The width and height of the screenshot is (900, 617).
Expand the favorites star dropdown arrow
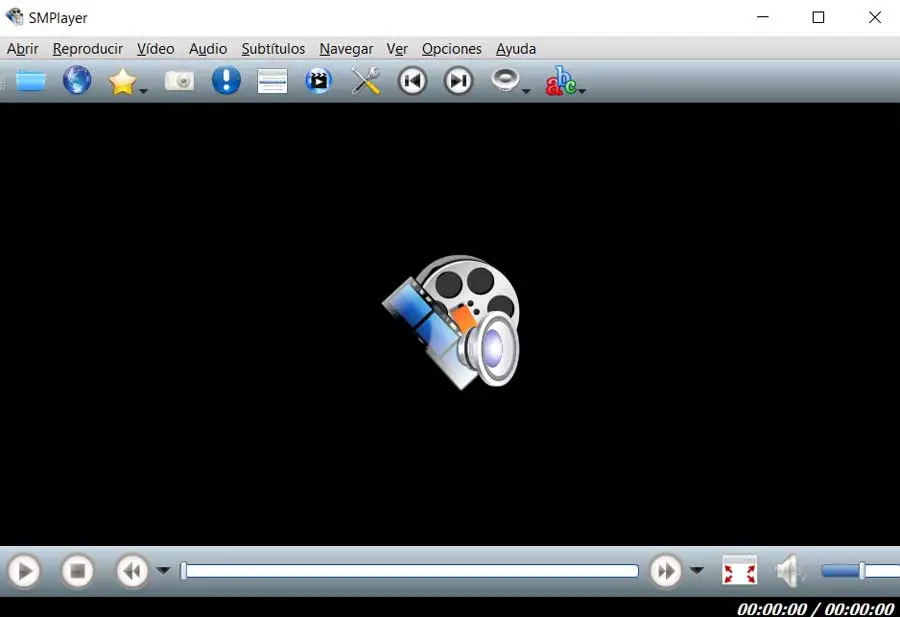tap(143, 91)
